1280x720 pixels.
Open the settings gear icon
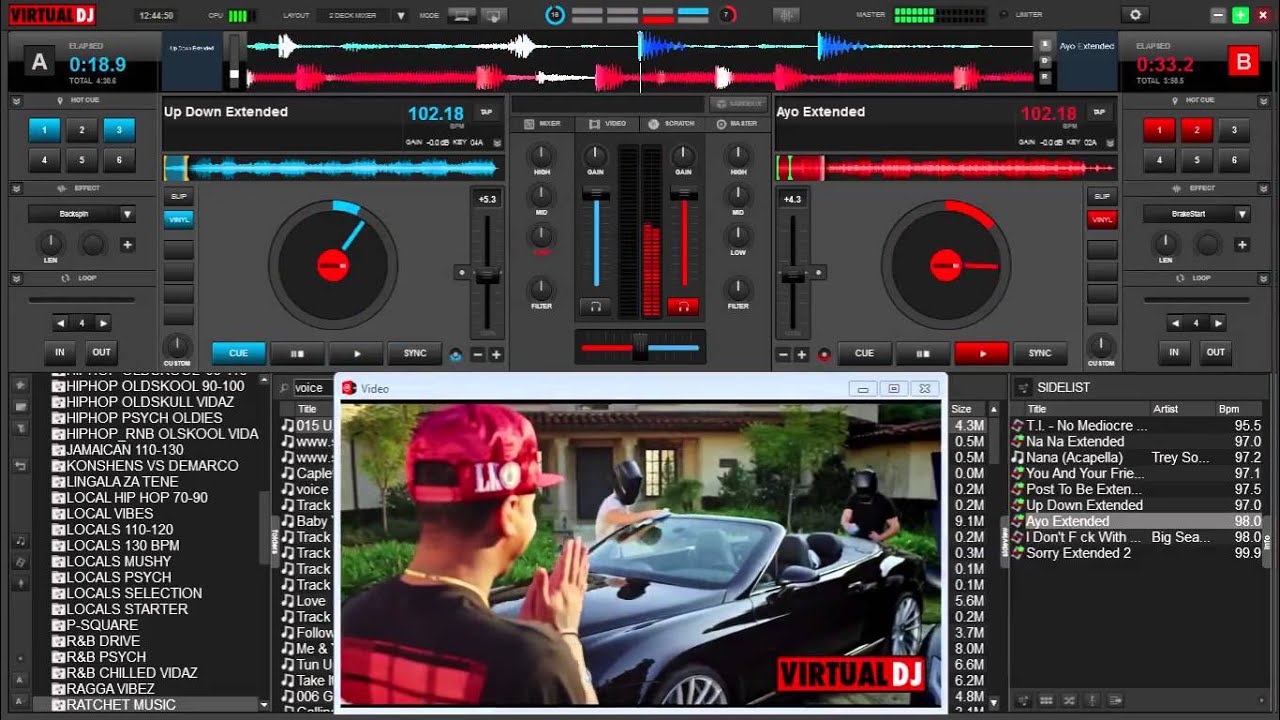coord(1134,15)
